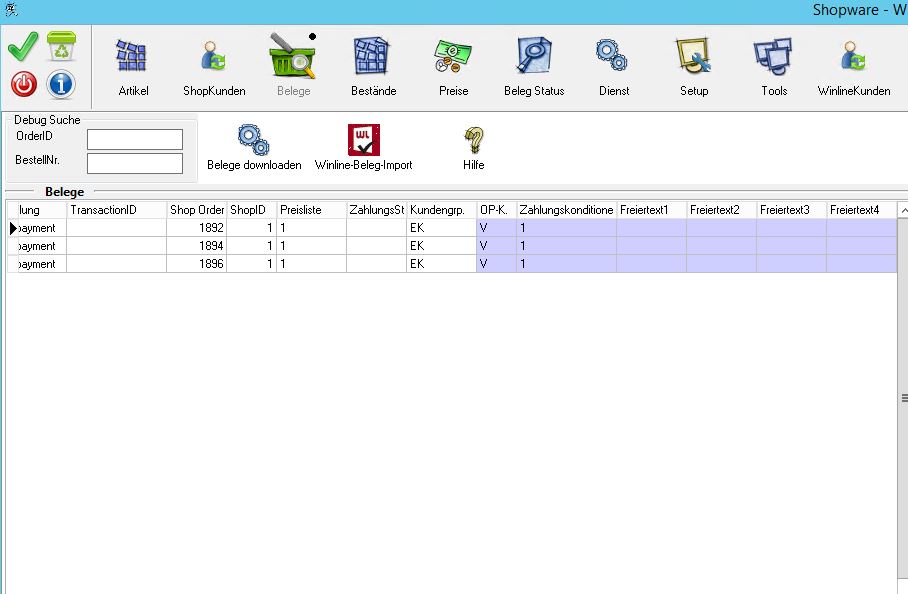Click the Freiertext3 column header
Image resolution: width=908 pixels, height=594 pixels.
pos(792,210)
